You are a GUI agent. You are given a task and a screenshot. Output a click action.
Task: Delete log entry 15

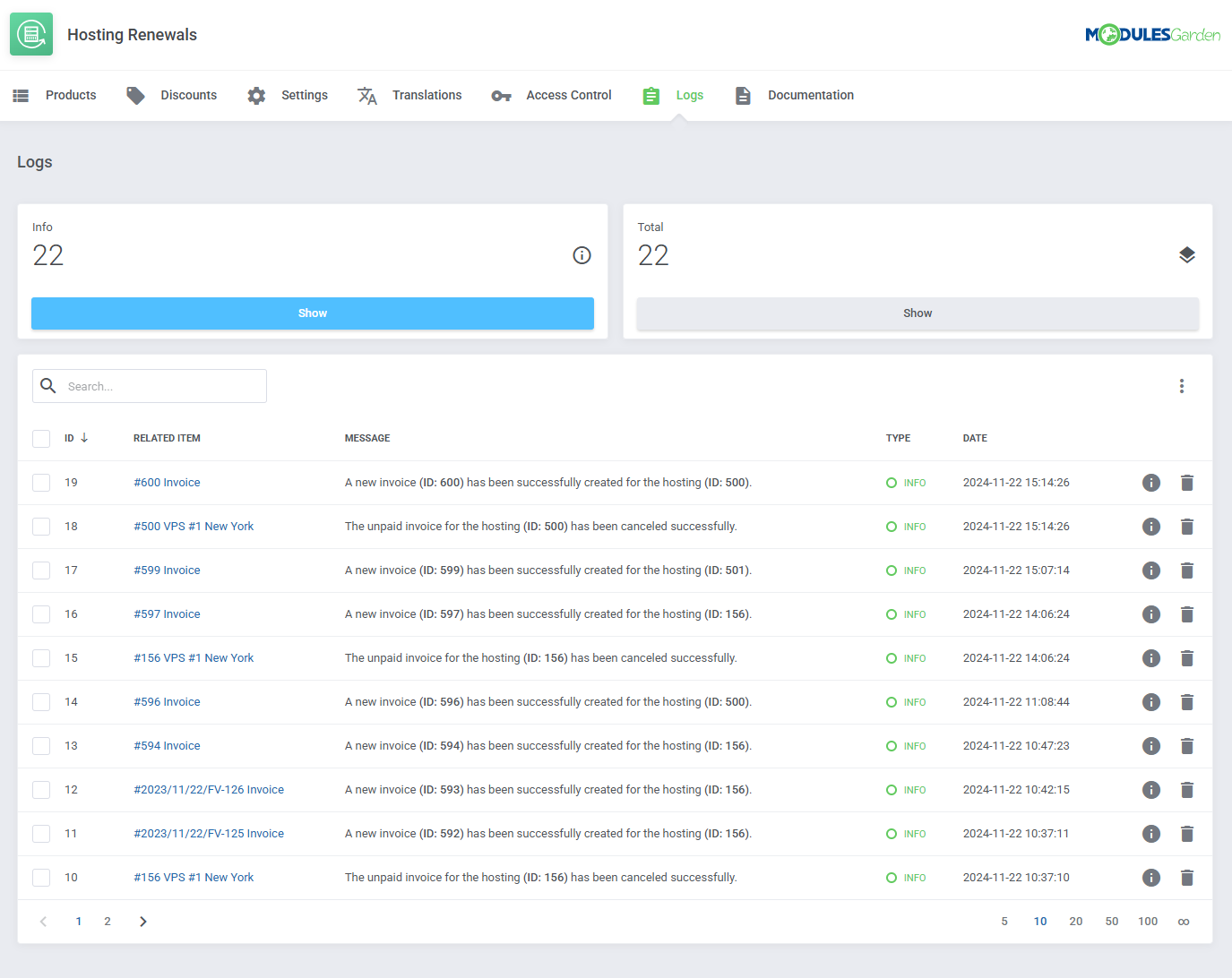point(1187,658)
